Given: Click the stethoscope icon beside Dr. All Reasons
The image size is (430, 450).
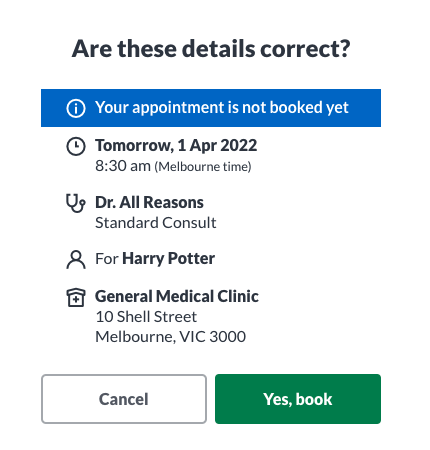Looking at the screenshot, I should click(x=76, y=203).
